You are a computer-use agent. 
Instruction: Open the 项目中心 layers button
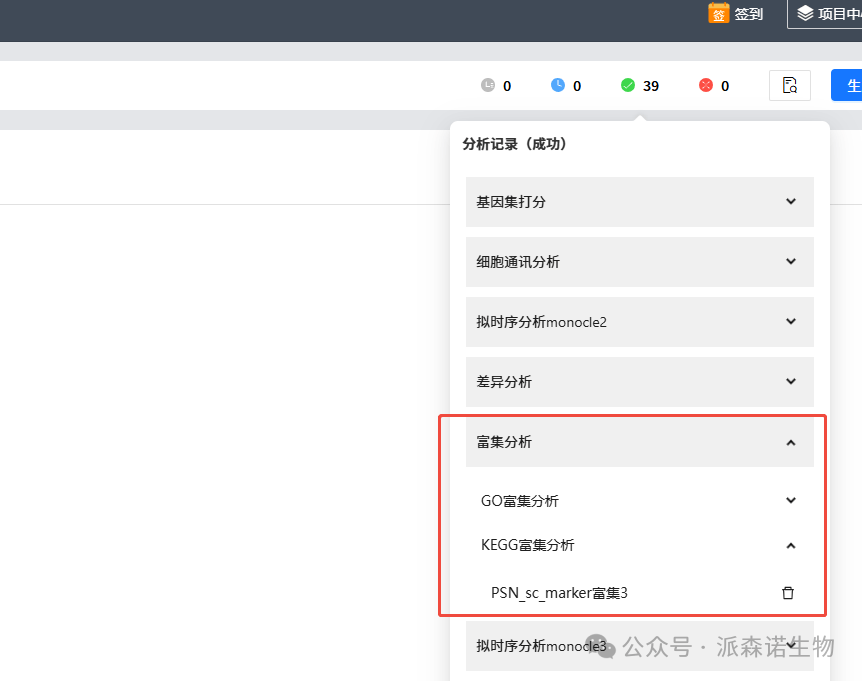point(825,14)
